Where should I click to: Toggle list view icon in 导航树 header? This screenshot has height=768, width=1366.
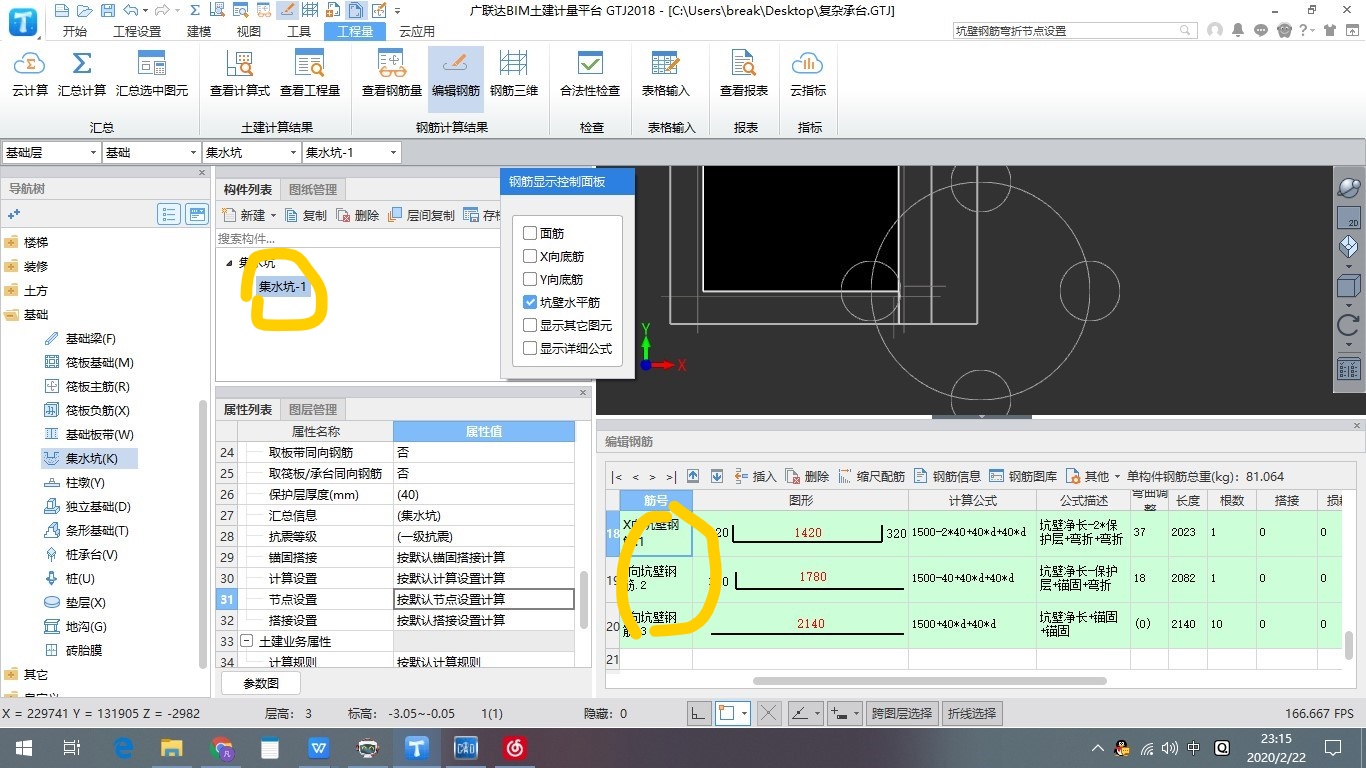(x=169, y=214)
